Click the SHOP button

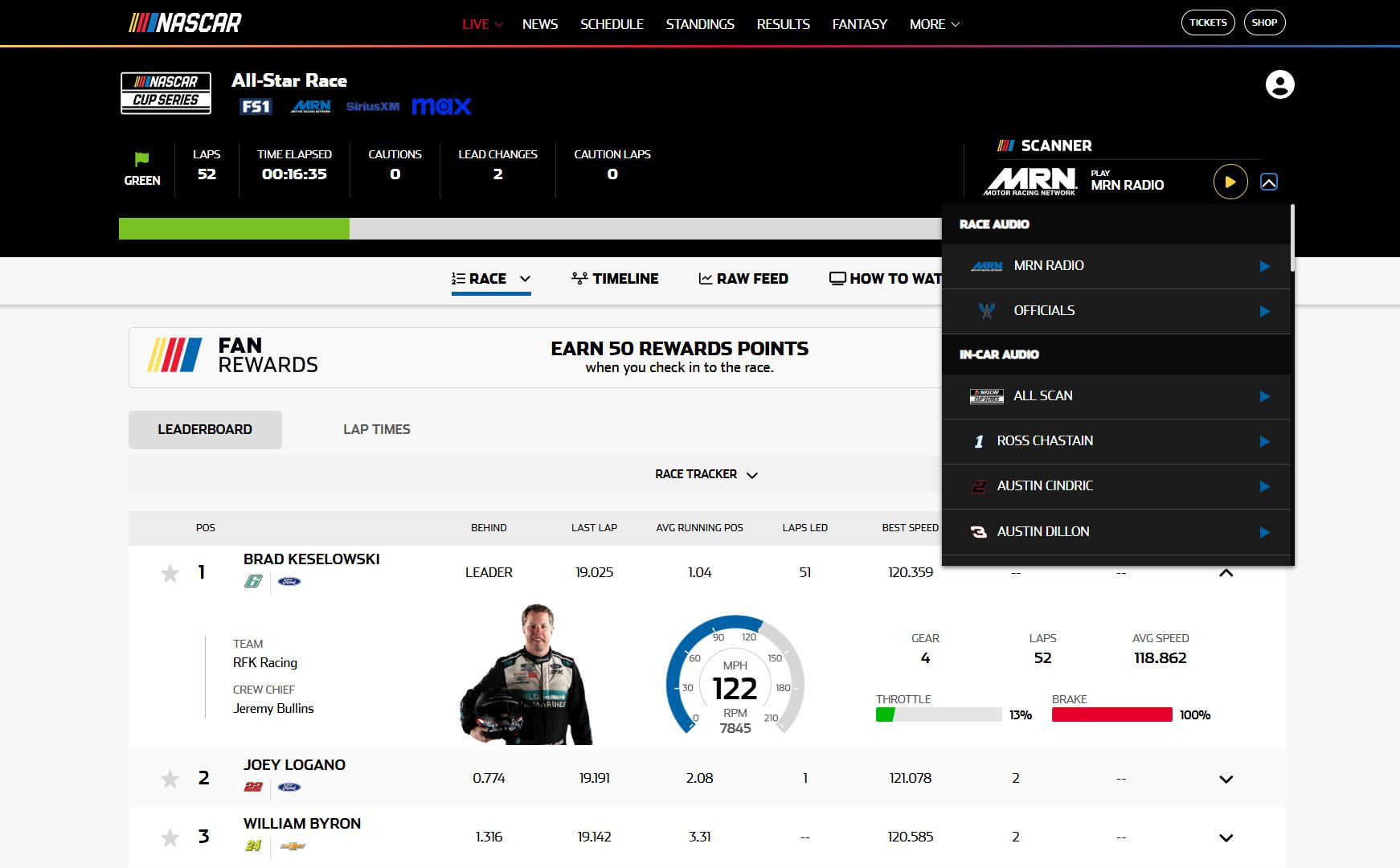click(1264, 23)
